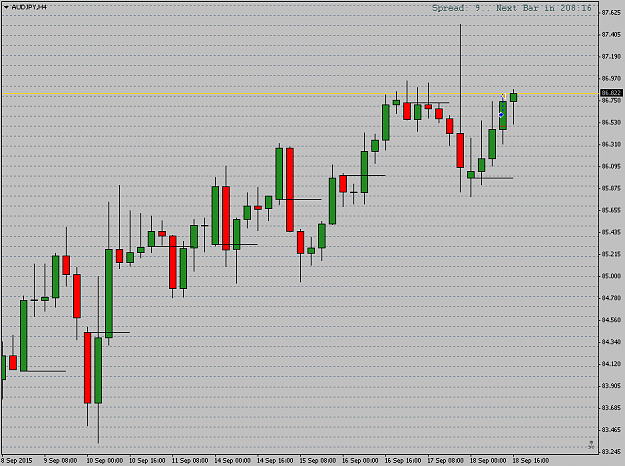
Task: Click the 9 Sep 08:00 time label
Action: click(61, 461)
